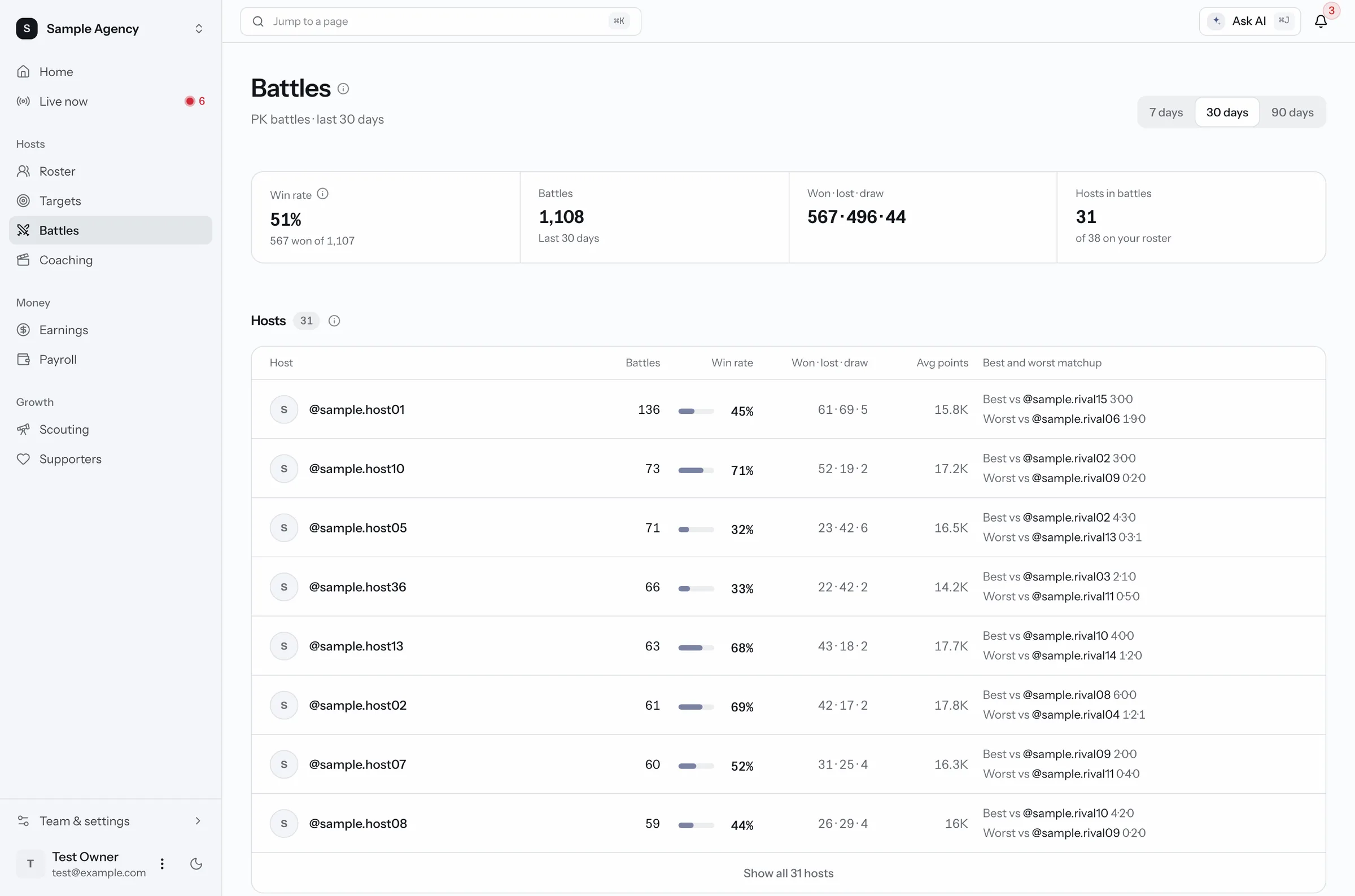Switch to 90 days range
Image resolution: width=1355 pixels, height=896 pixels.
1292,112
